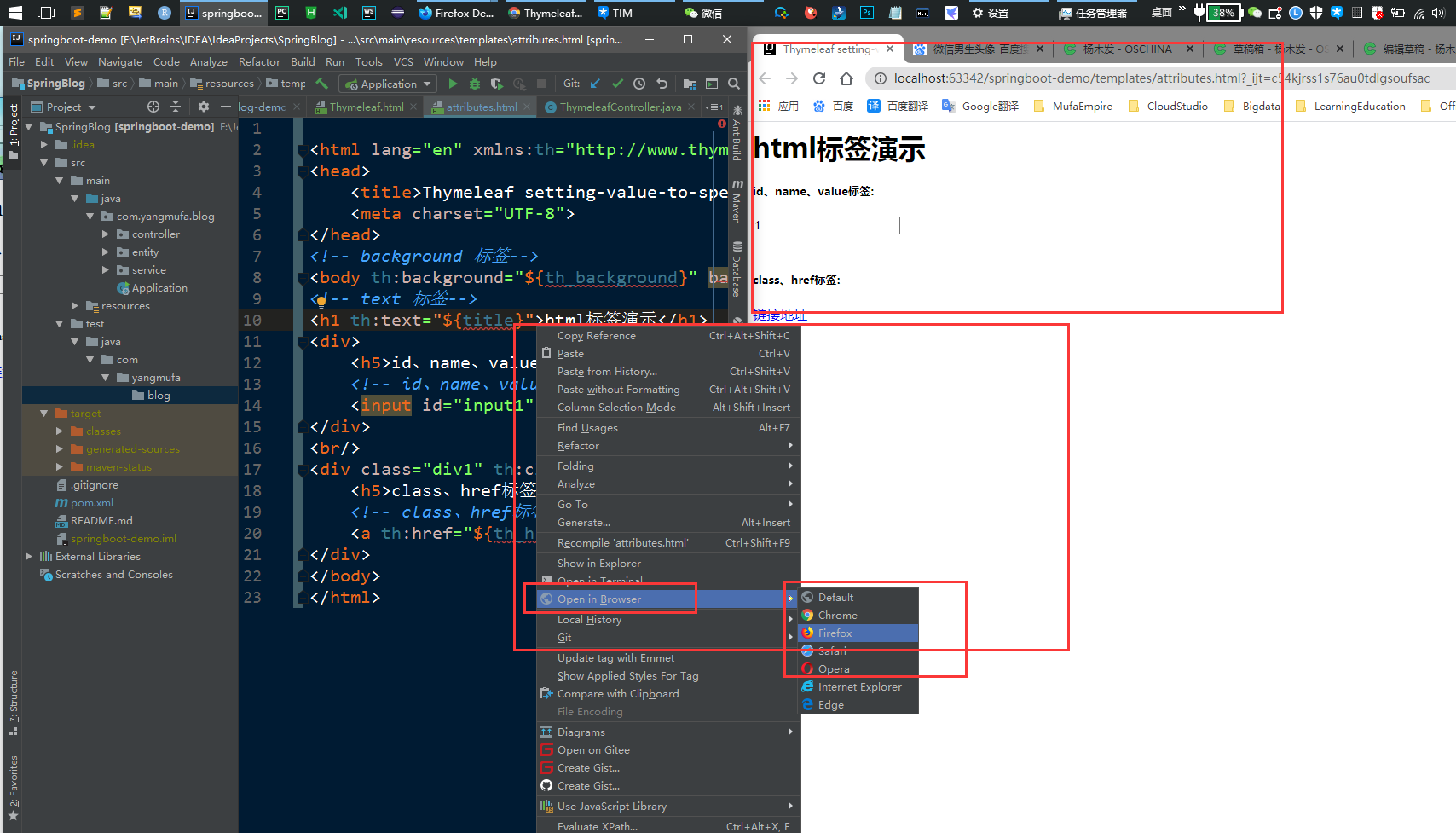This screenshot has width=1456, height=833.
Task: Click the text input field on the attributes page
Action: [x=824, y=225]
